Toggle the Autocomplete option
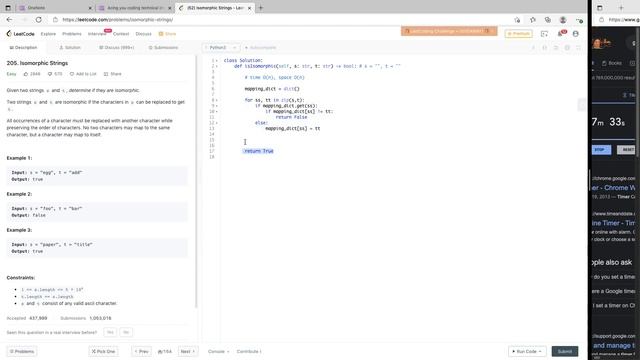 click(260, 48)
